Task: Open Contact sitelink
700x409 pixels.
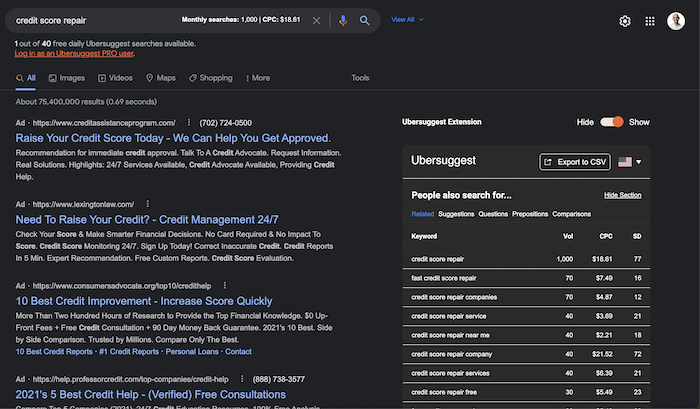Action: [238, 352]
